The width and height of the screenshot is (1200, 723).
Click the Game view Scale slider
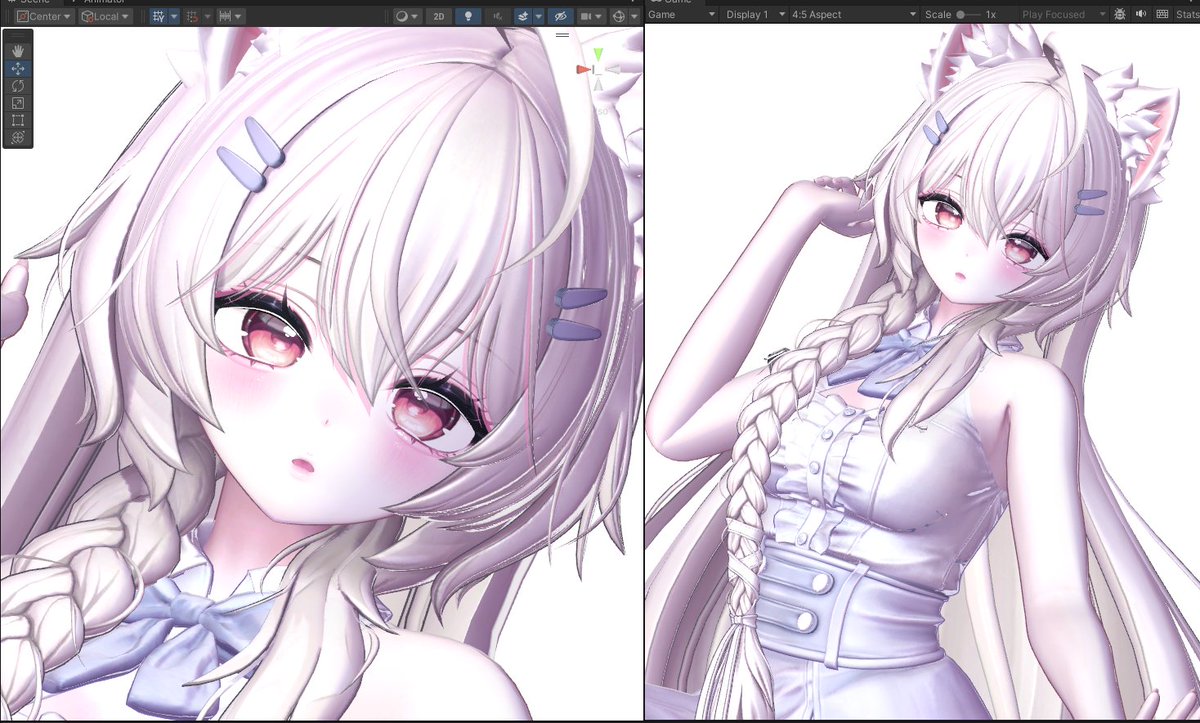click(968, 15)
